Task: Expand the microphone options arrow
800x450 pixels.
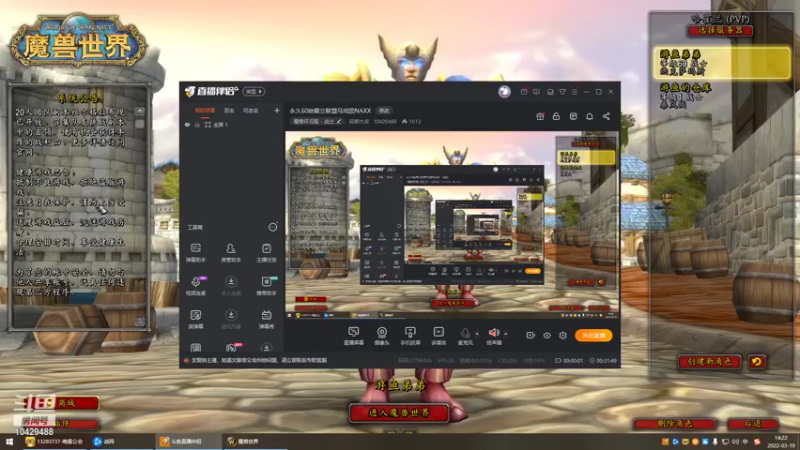Action: point(477,334)
